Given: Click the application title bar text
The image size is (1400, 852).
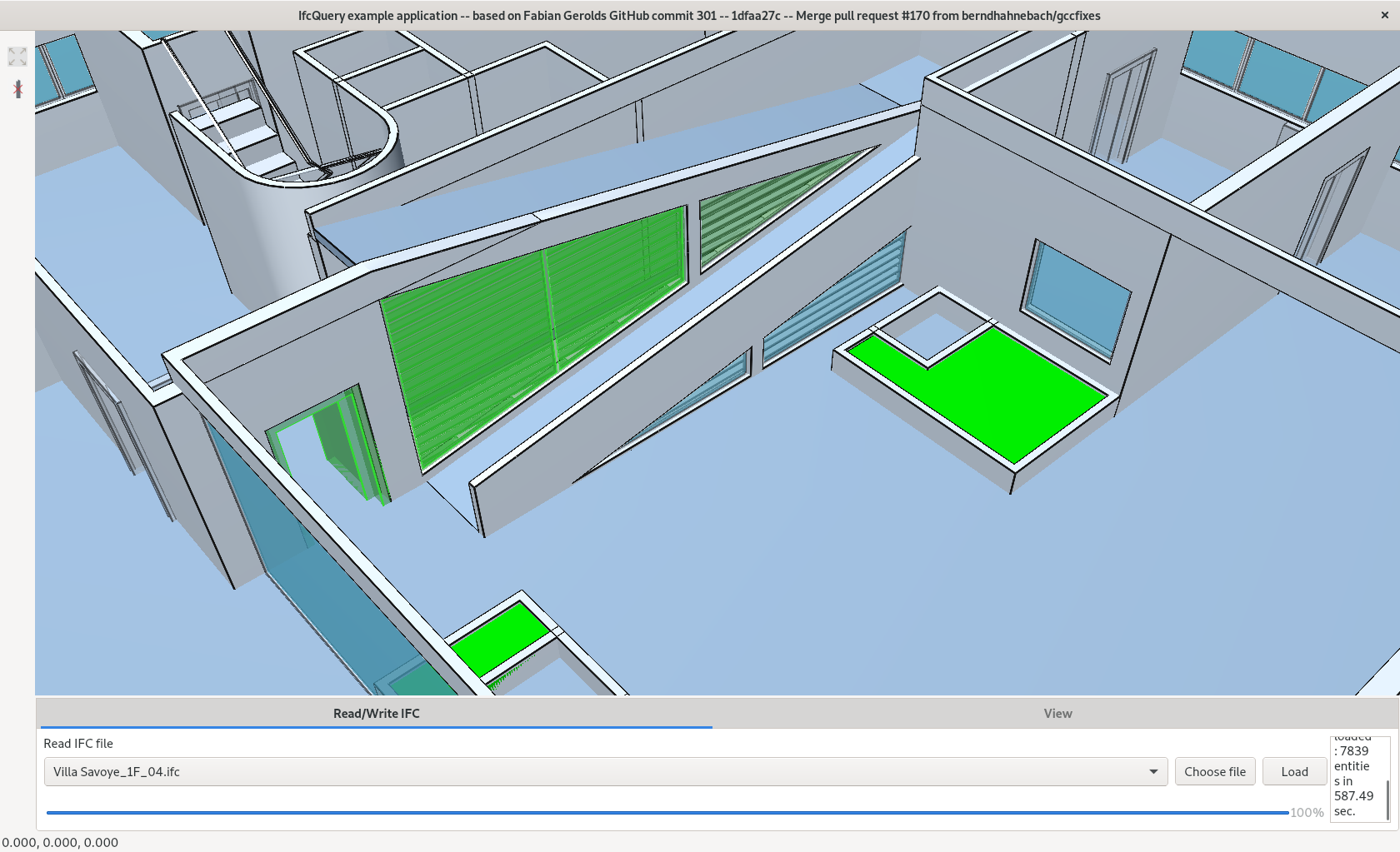Looking at the screenshot, I should pyautogui.click(x=698, y=15).
